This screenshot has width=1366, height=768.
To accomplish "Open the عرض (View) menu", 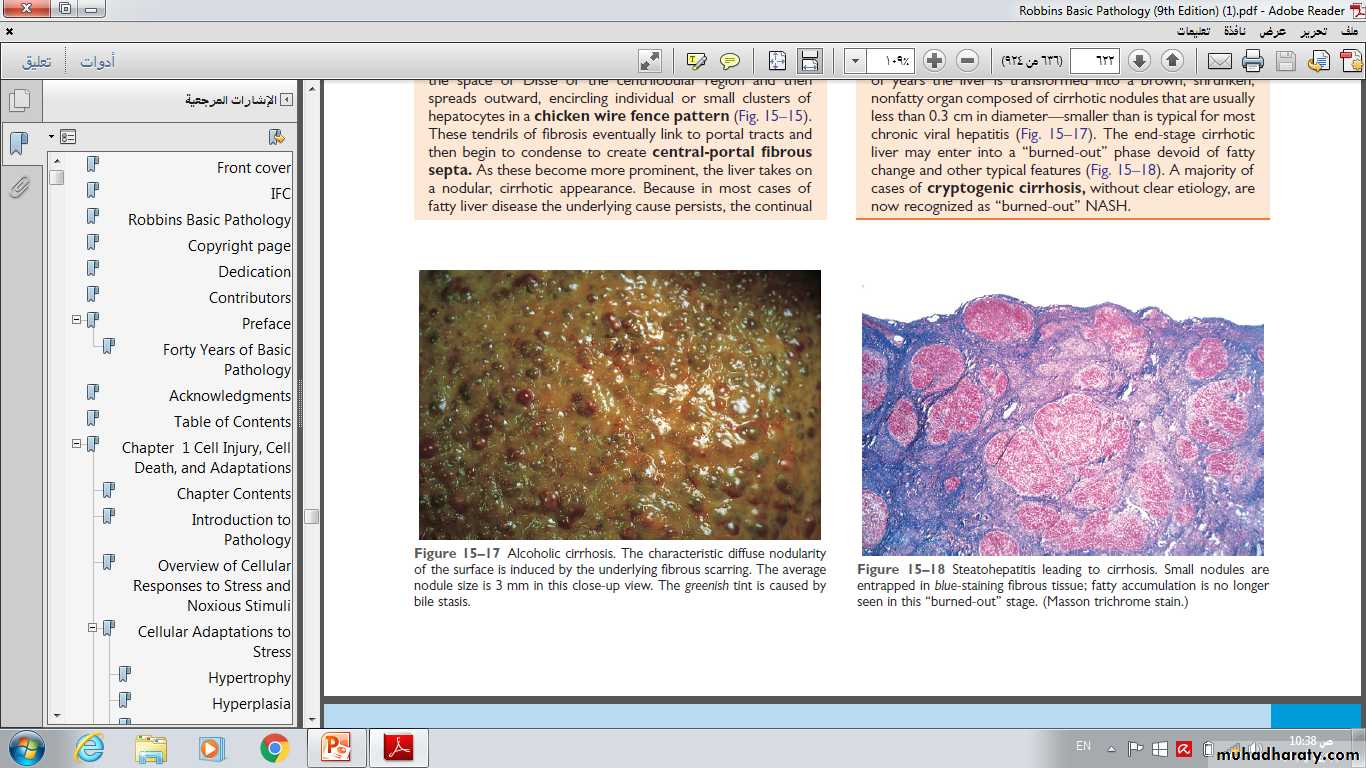I will 1273,31.
